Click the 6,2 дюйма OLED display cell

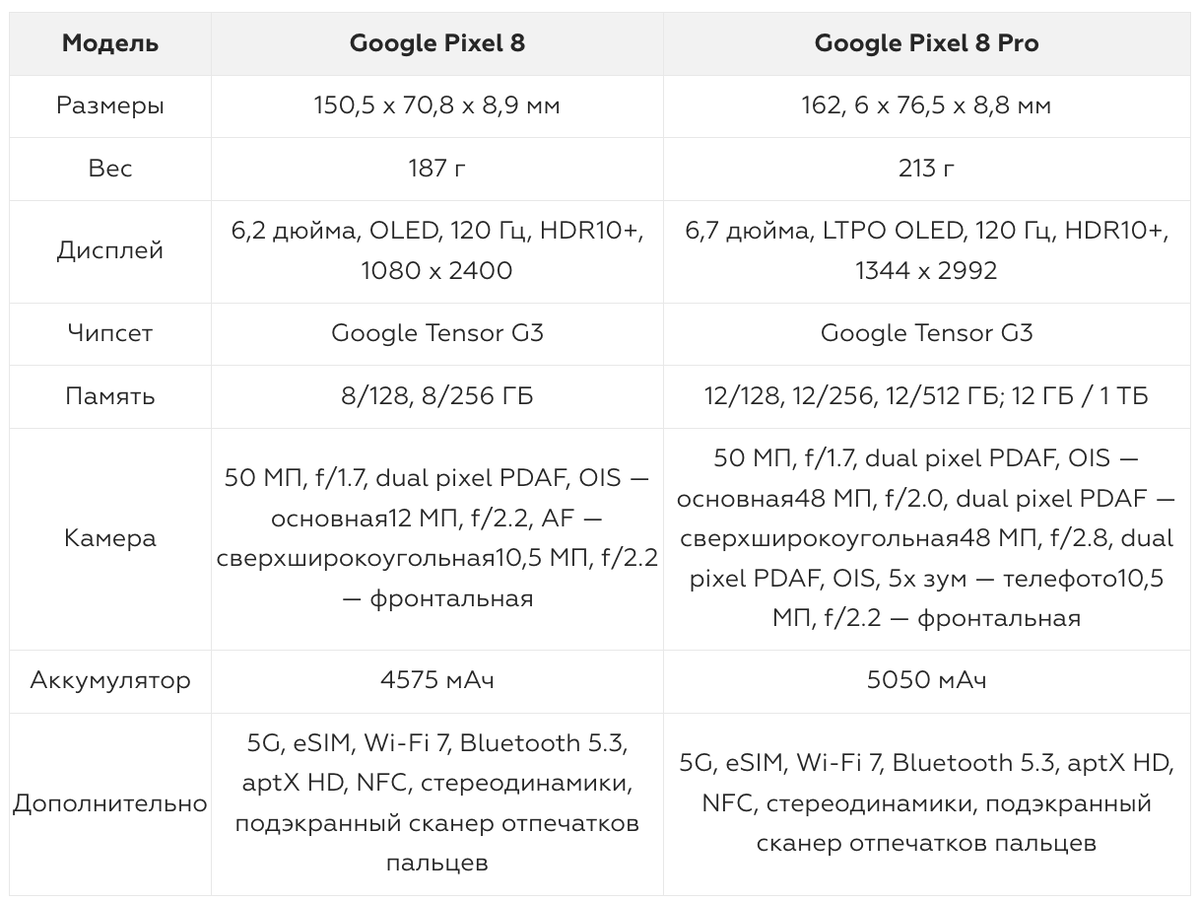point(437,251)
